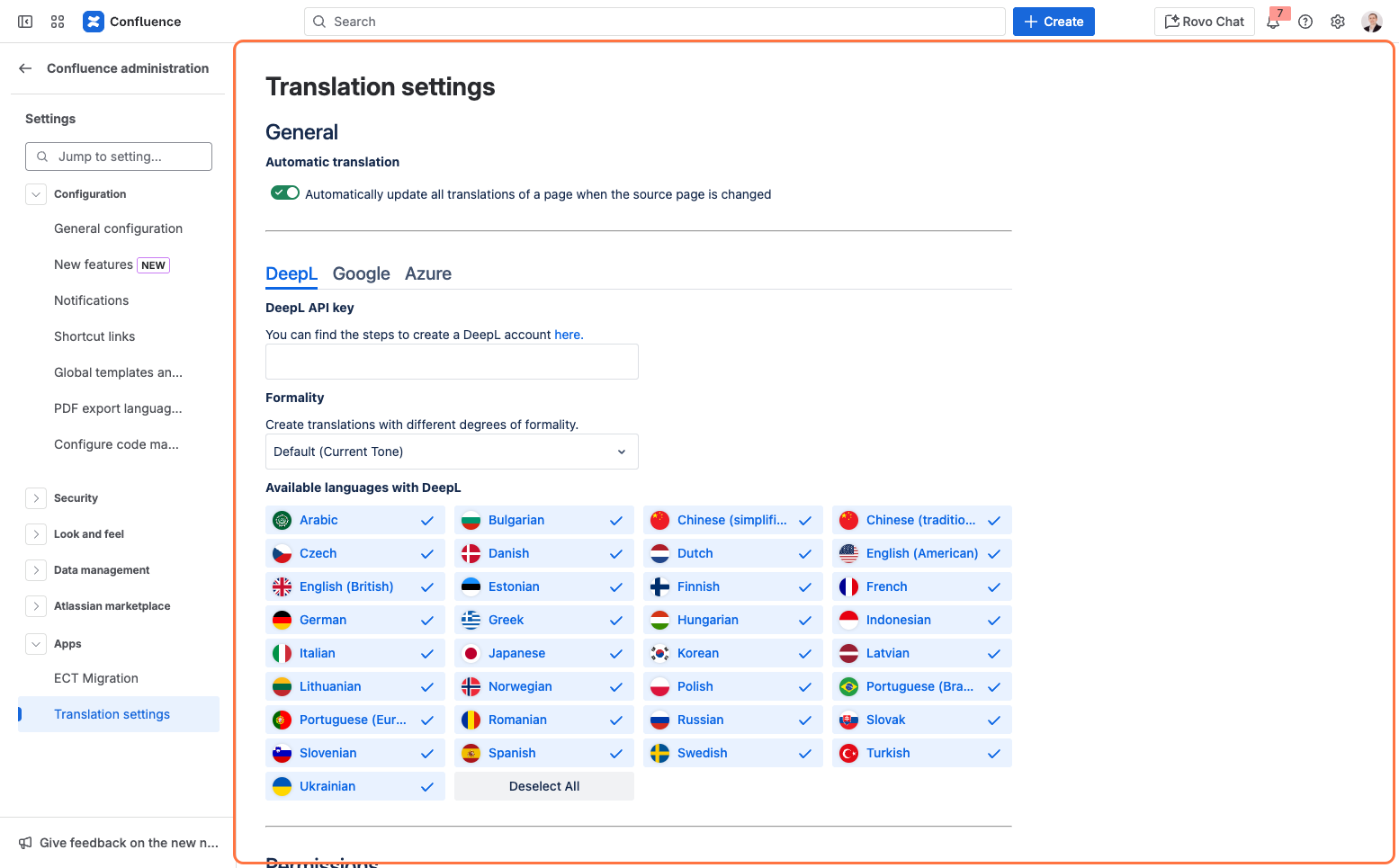The image size is (1399, 868).
Task: Uncheck the Latvian language checkmark
Action: click(994, 654)
